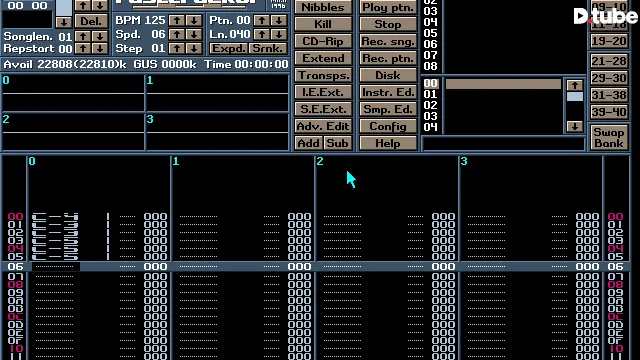Viewport: 640px width, 360px height.
Task: Decrease Repstart with down arrow
Action: pos(100,48)
